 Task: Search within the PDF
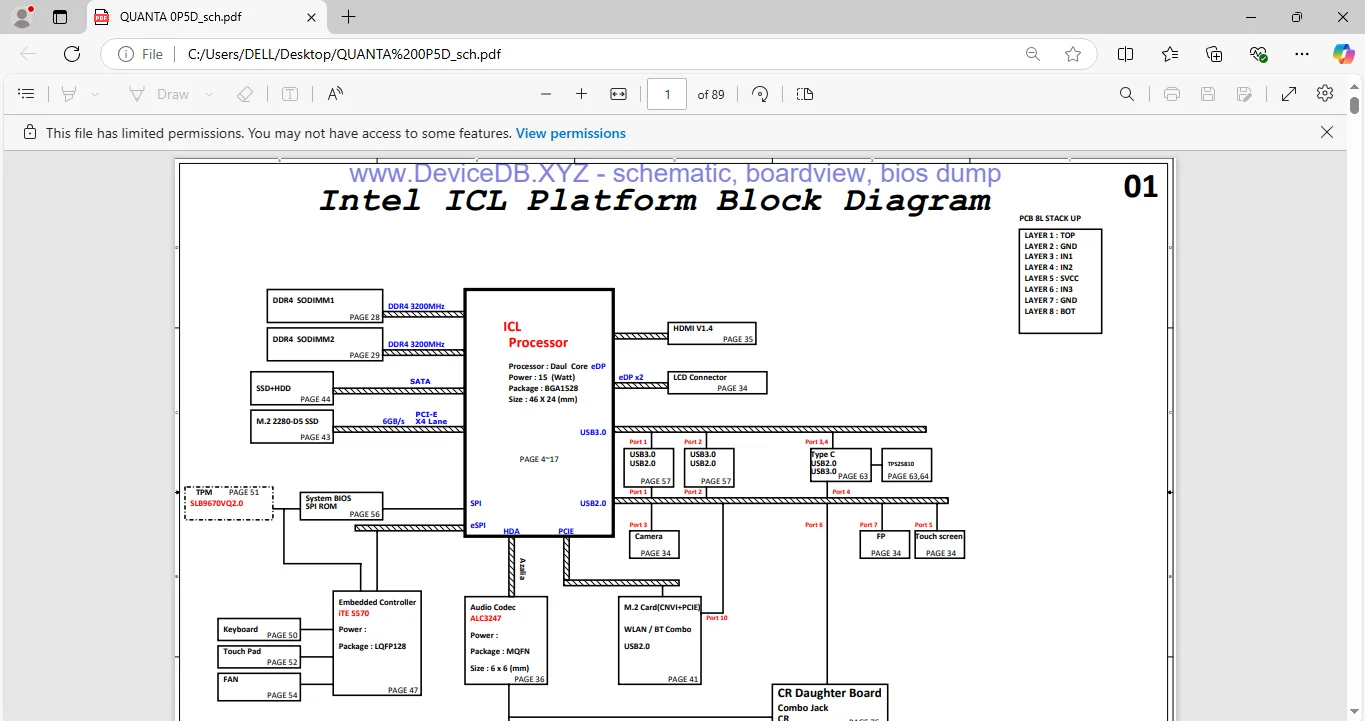tap(1127, 94)
